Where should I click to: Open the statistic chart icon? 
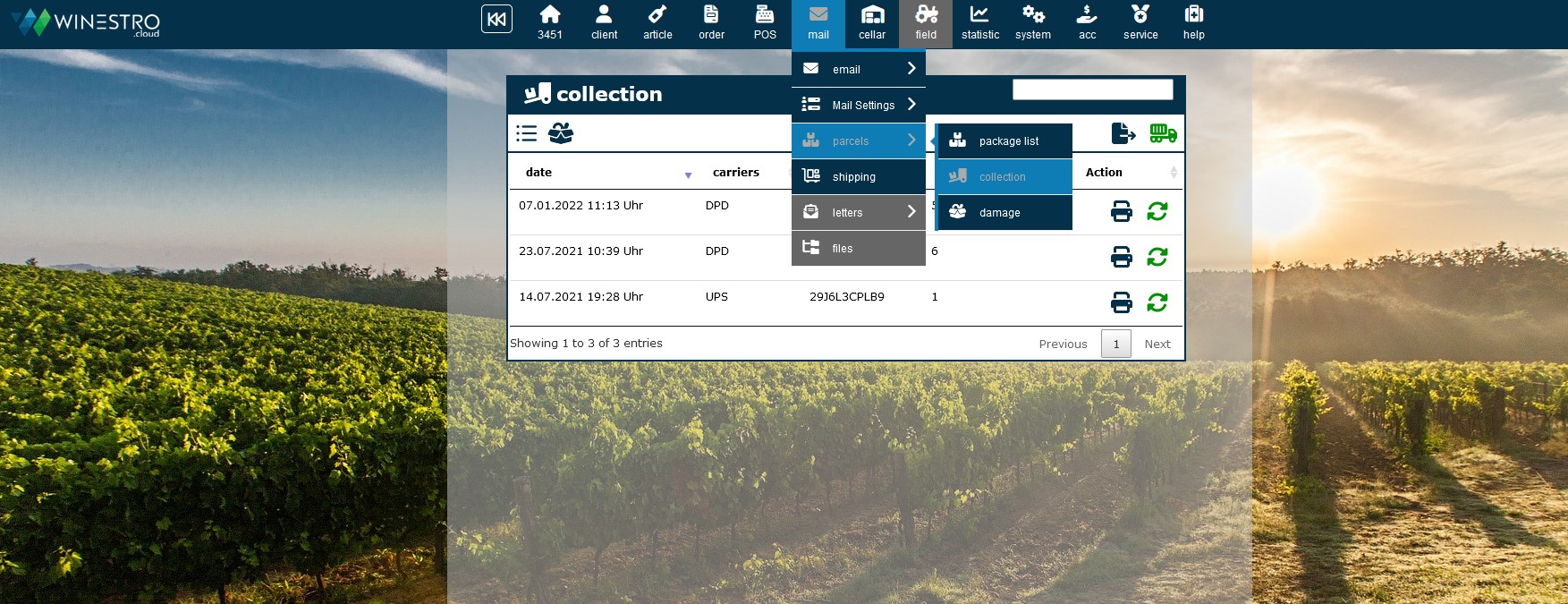[979, 23]
